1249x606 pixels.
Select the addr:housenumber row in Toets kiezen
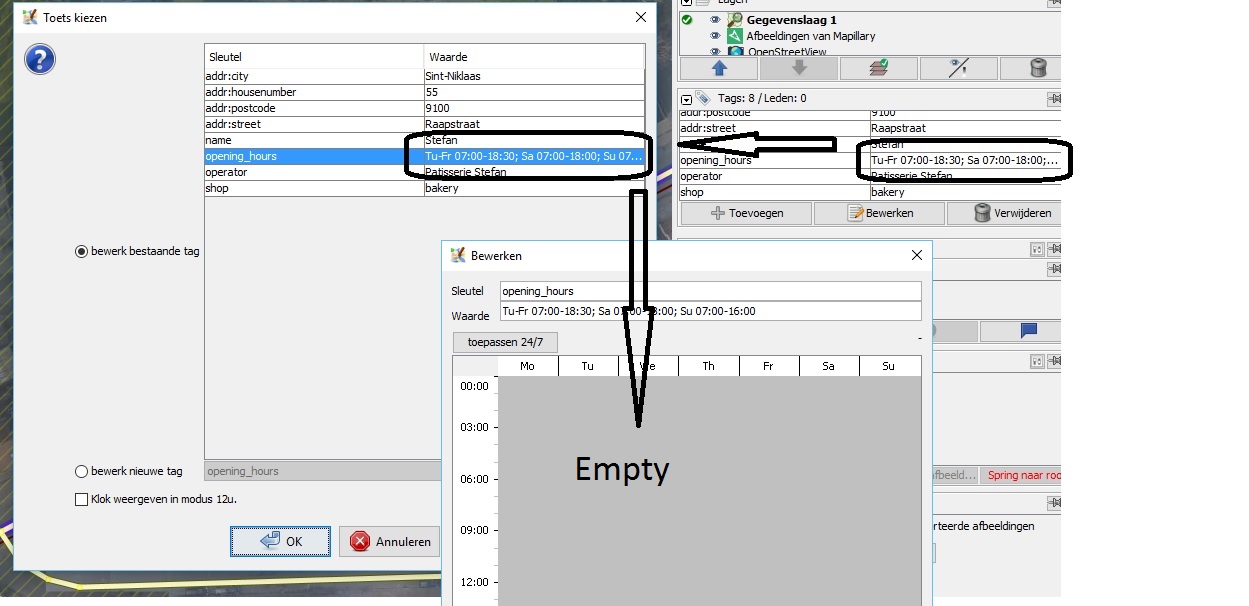pos(424,92)
